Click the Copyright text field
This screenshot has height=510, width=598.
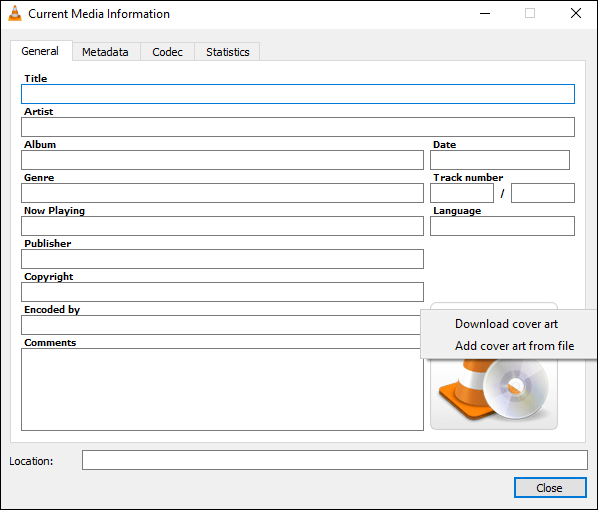pyautogui.click(x=222, y=292)
